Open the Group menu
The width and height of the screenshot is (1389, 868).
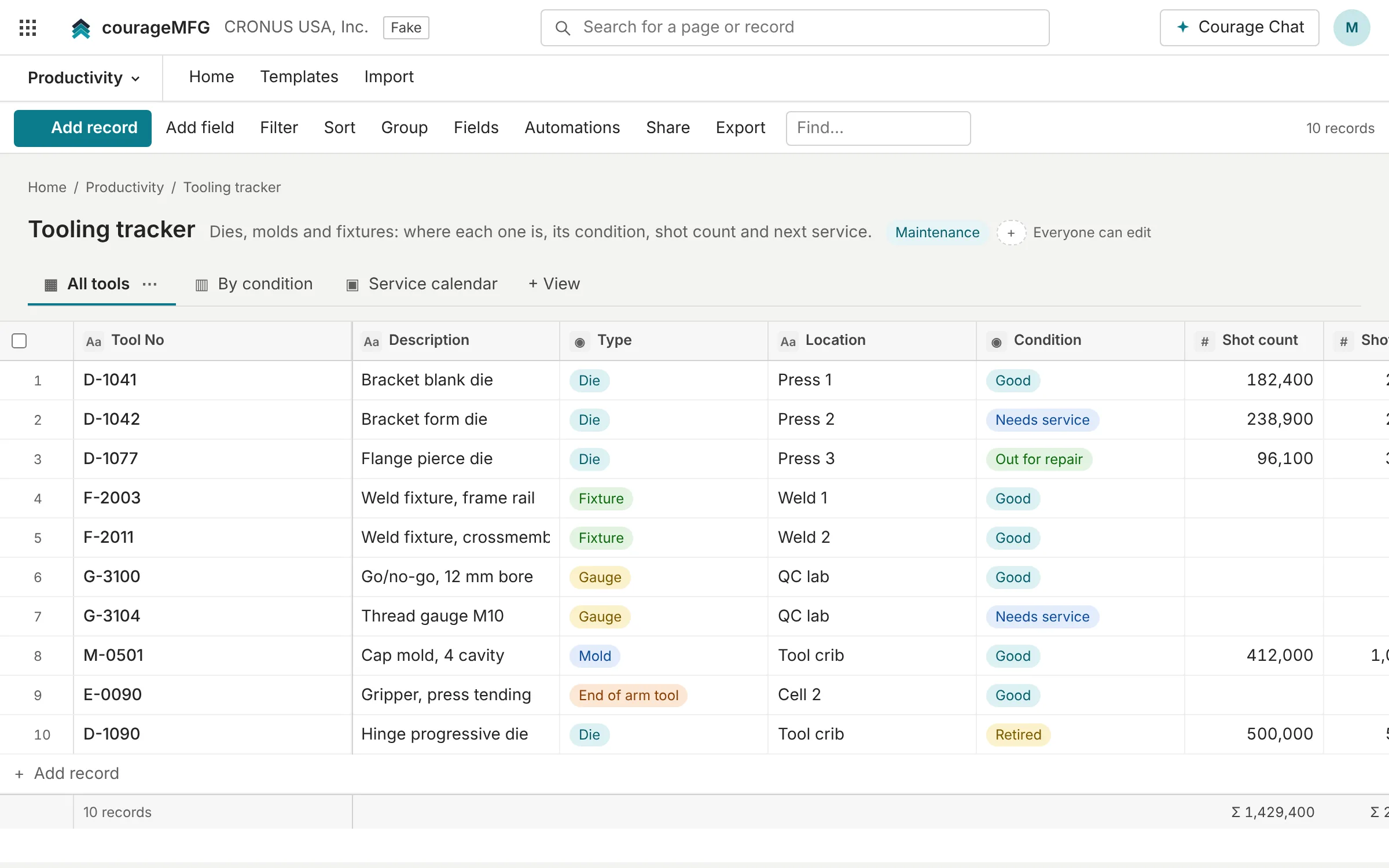pyautogui.click(x=404, y=127)
